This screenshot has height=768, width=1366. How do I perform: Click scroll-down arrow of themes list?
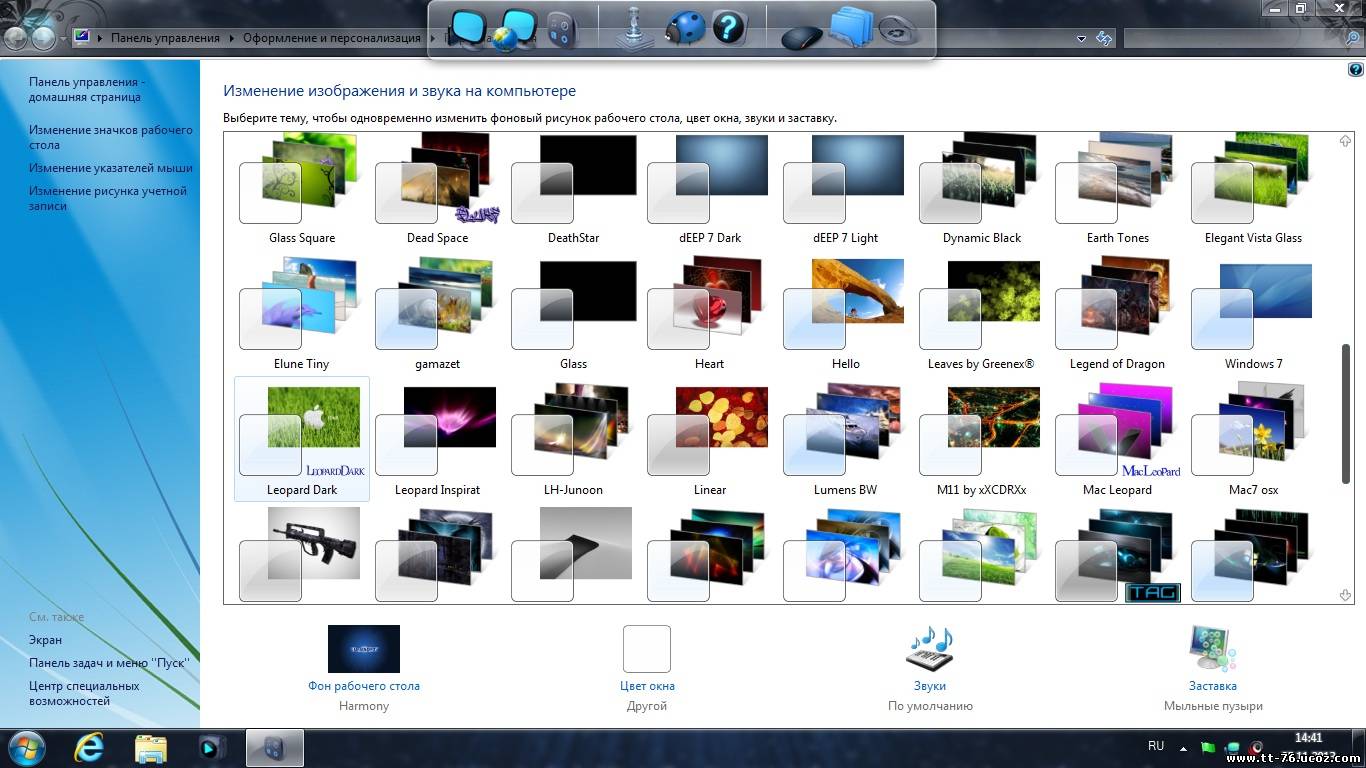[1346, 595]
